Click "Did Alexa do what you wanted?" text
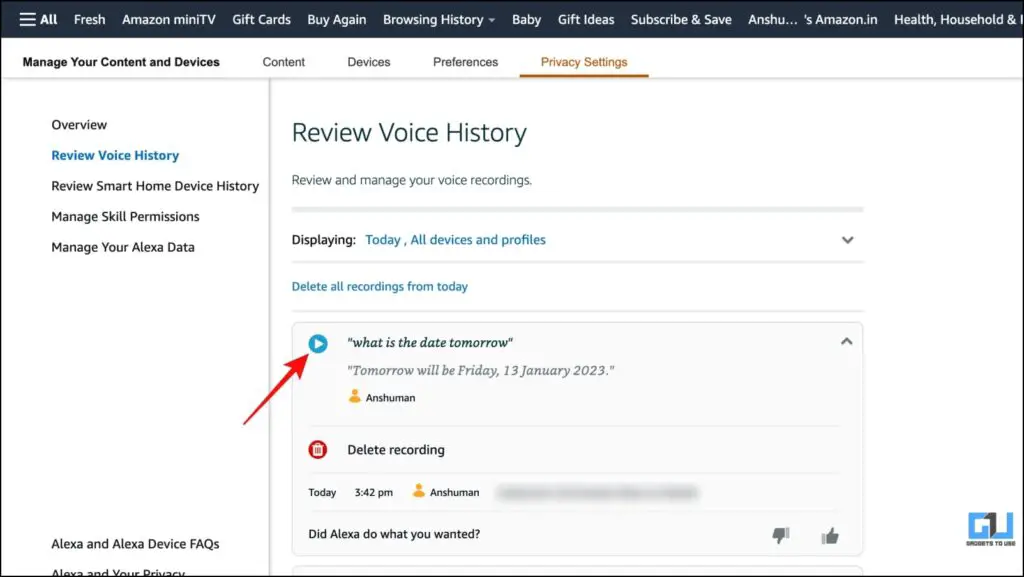Viewport: 1024px width, 577px height. point(394,534)
